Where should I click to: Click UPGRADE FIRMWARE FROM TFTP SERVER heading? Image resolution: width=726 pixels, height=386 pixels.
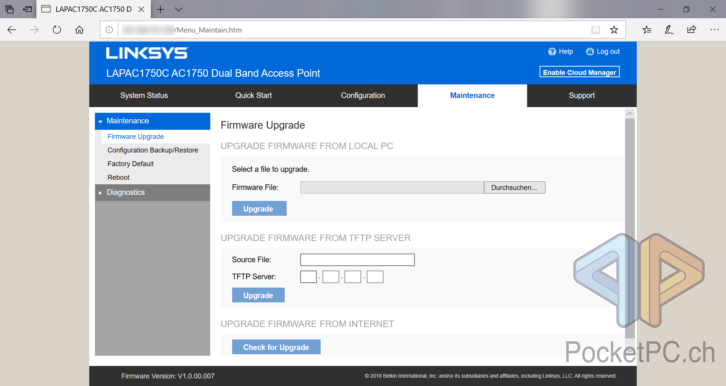click(x=315, y=238)
